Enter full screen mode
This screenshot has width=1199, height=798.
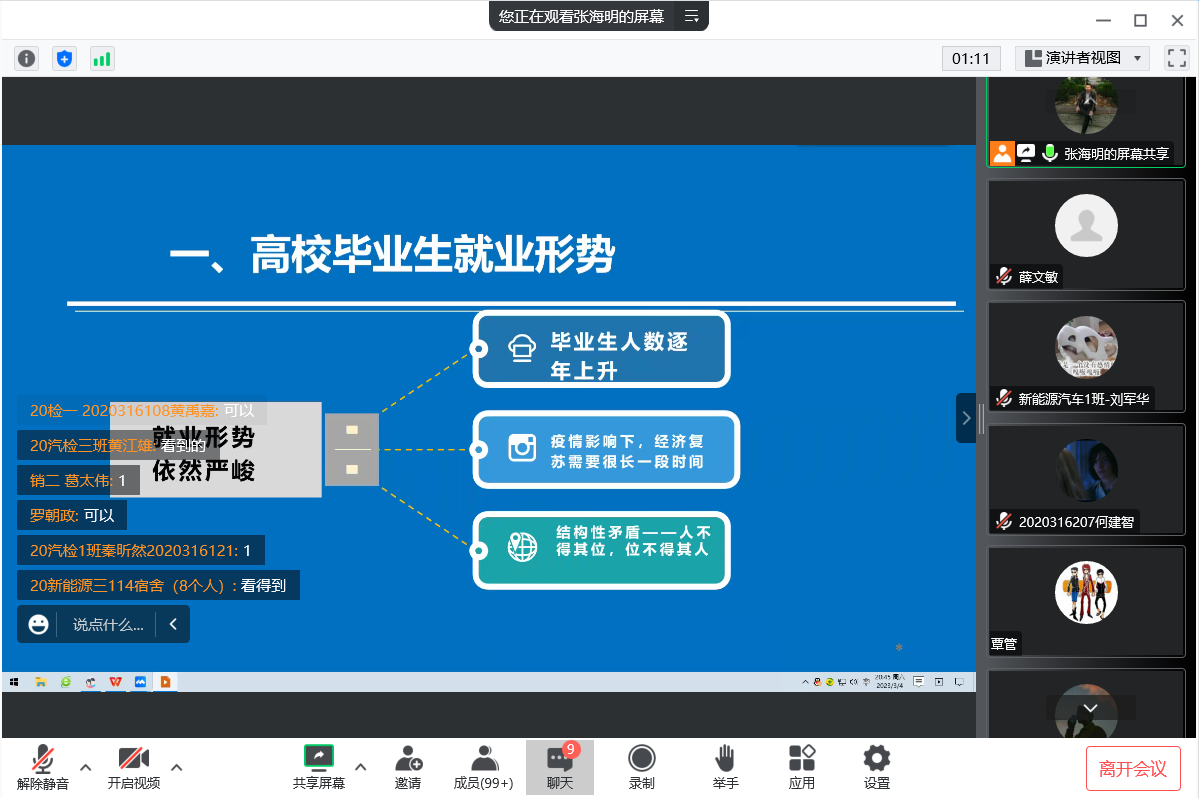pos(1177,58)
